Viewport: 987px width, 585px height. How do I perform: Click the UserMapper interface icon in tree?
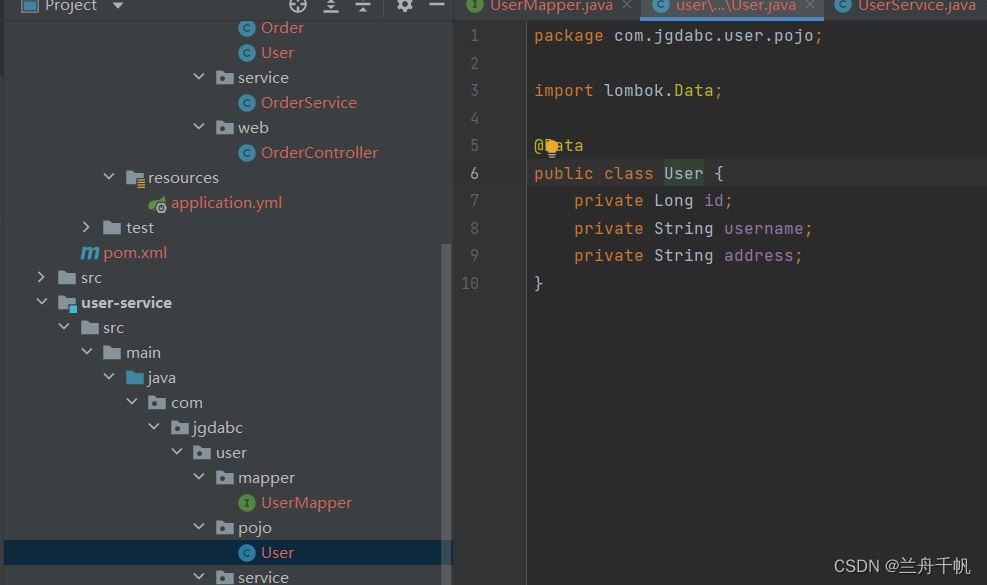point(247,503)
